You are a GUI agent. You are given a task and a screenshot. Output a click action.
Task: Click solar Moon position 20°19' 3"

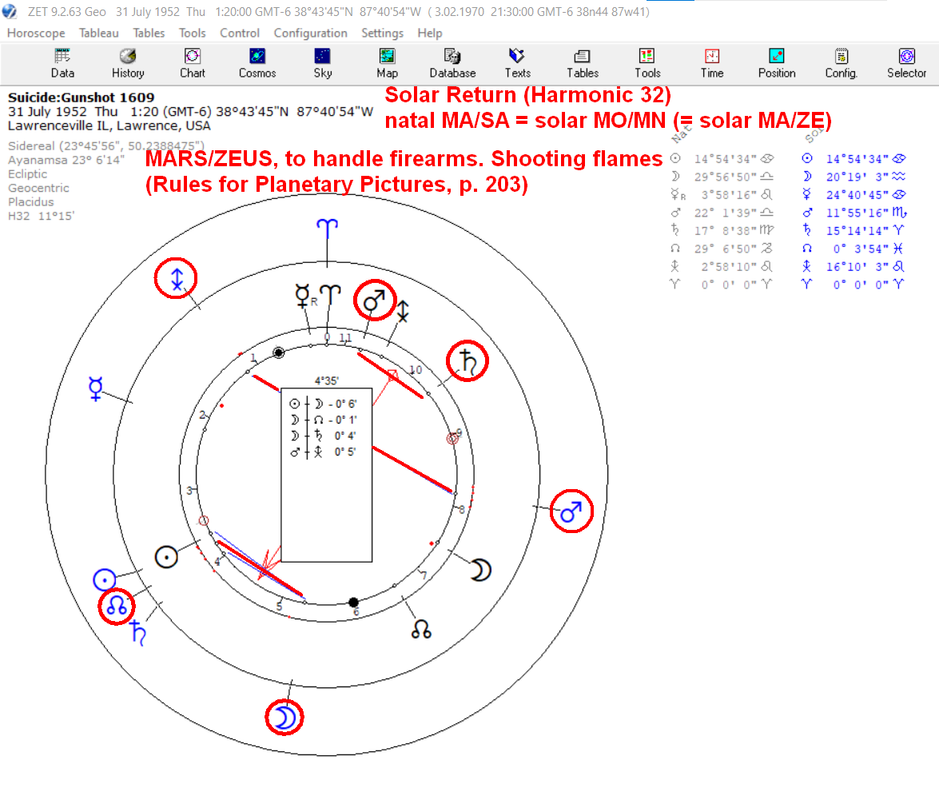(x=858, y=177)
